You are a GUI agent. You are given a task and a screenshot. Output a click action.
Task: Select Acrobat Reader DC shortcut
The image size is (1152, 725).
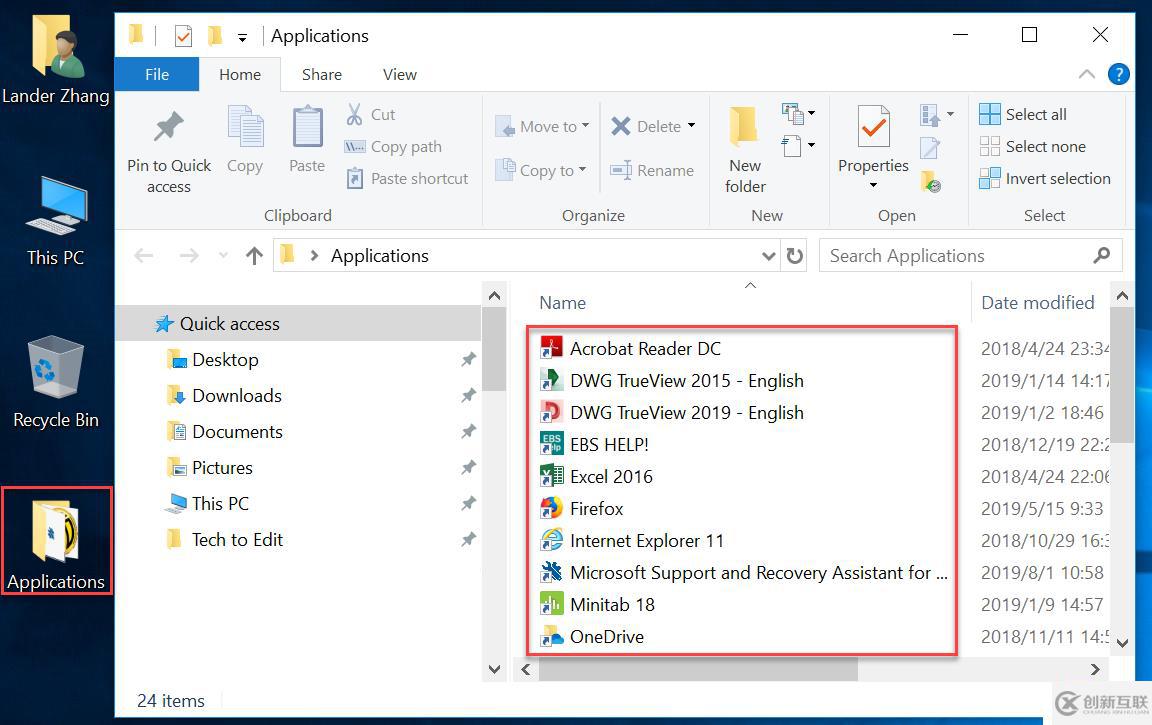(644, 349)
